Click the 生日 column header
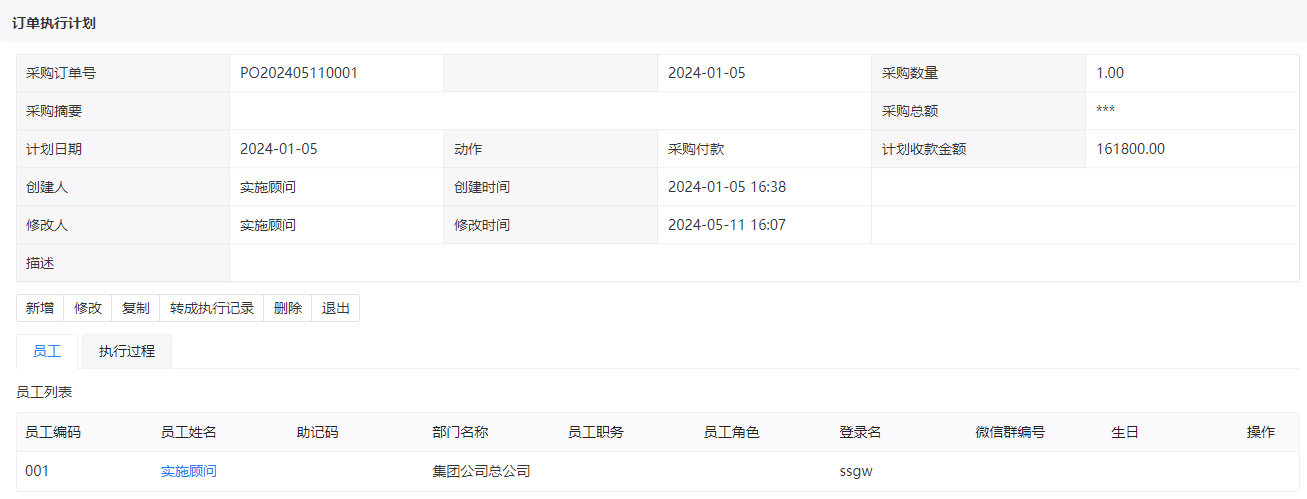This screenshot has height=499, width=1307. (1125, 432)
